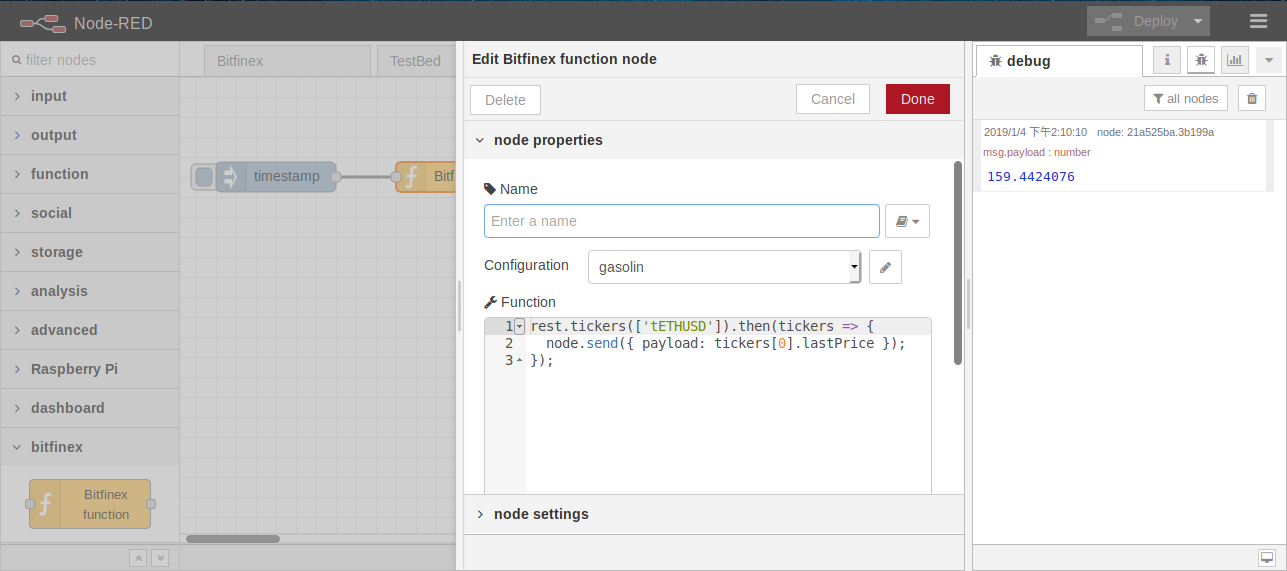Screen dimensions: 1287x571
Task: Click the red Done button
Action: 917,99
